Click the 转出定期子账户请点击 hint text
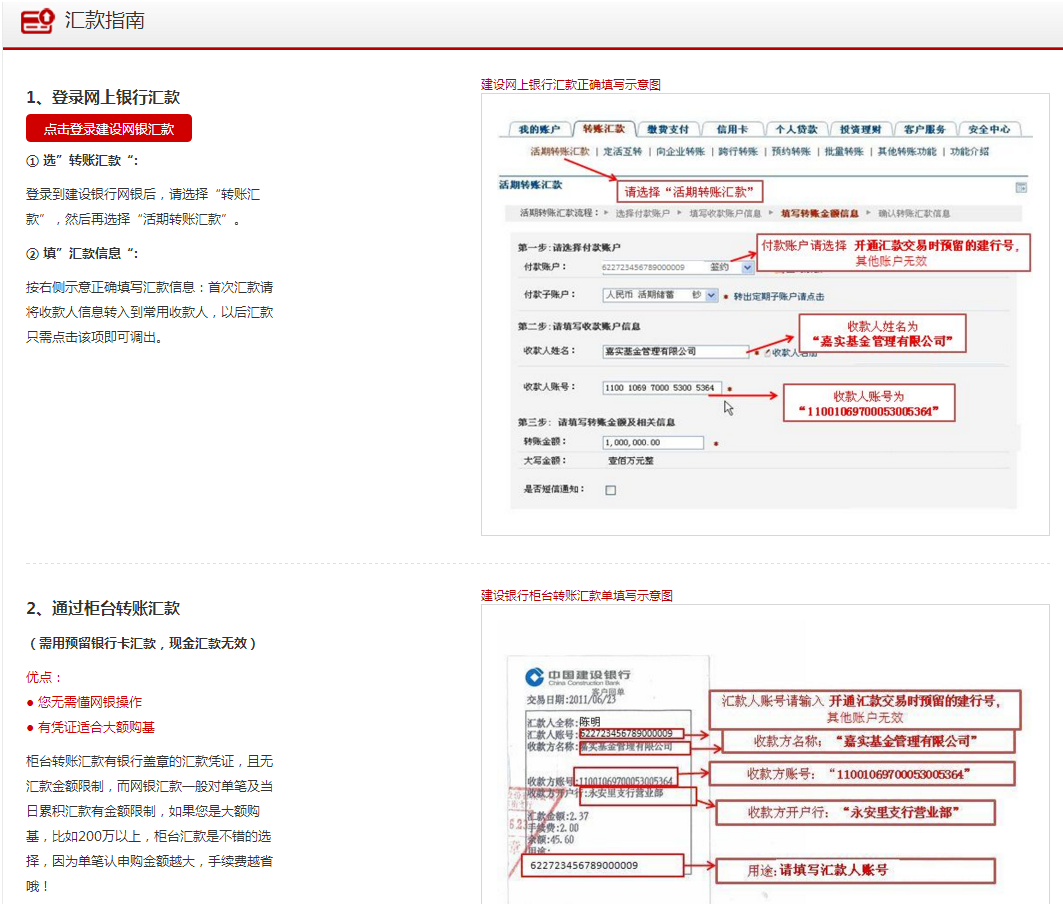Image resolution: width=1063 pixels, height=904 pixels. (x=778, y=296)
